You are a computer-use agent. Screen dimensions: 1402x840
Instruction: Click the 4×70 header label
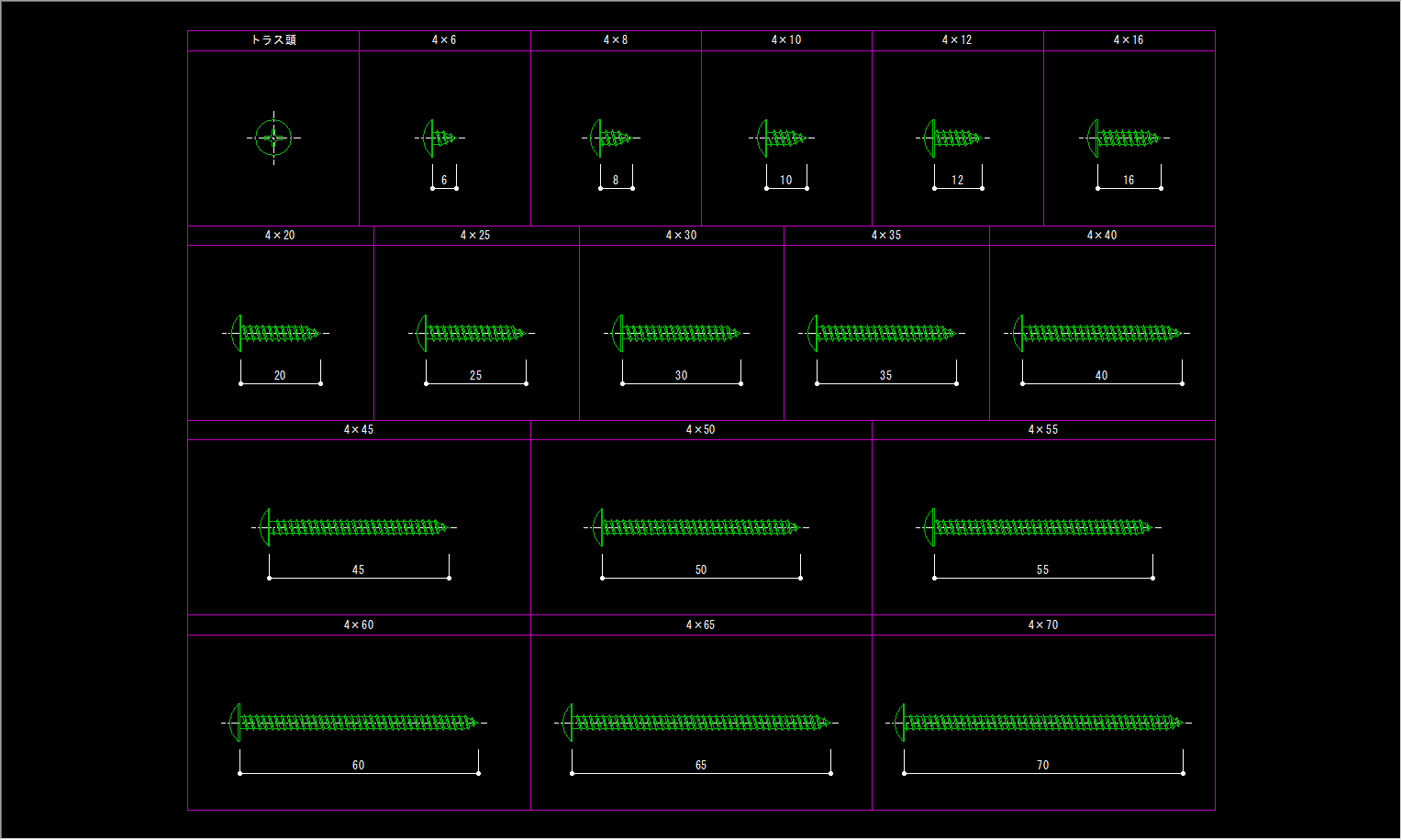1043,625
